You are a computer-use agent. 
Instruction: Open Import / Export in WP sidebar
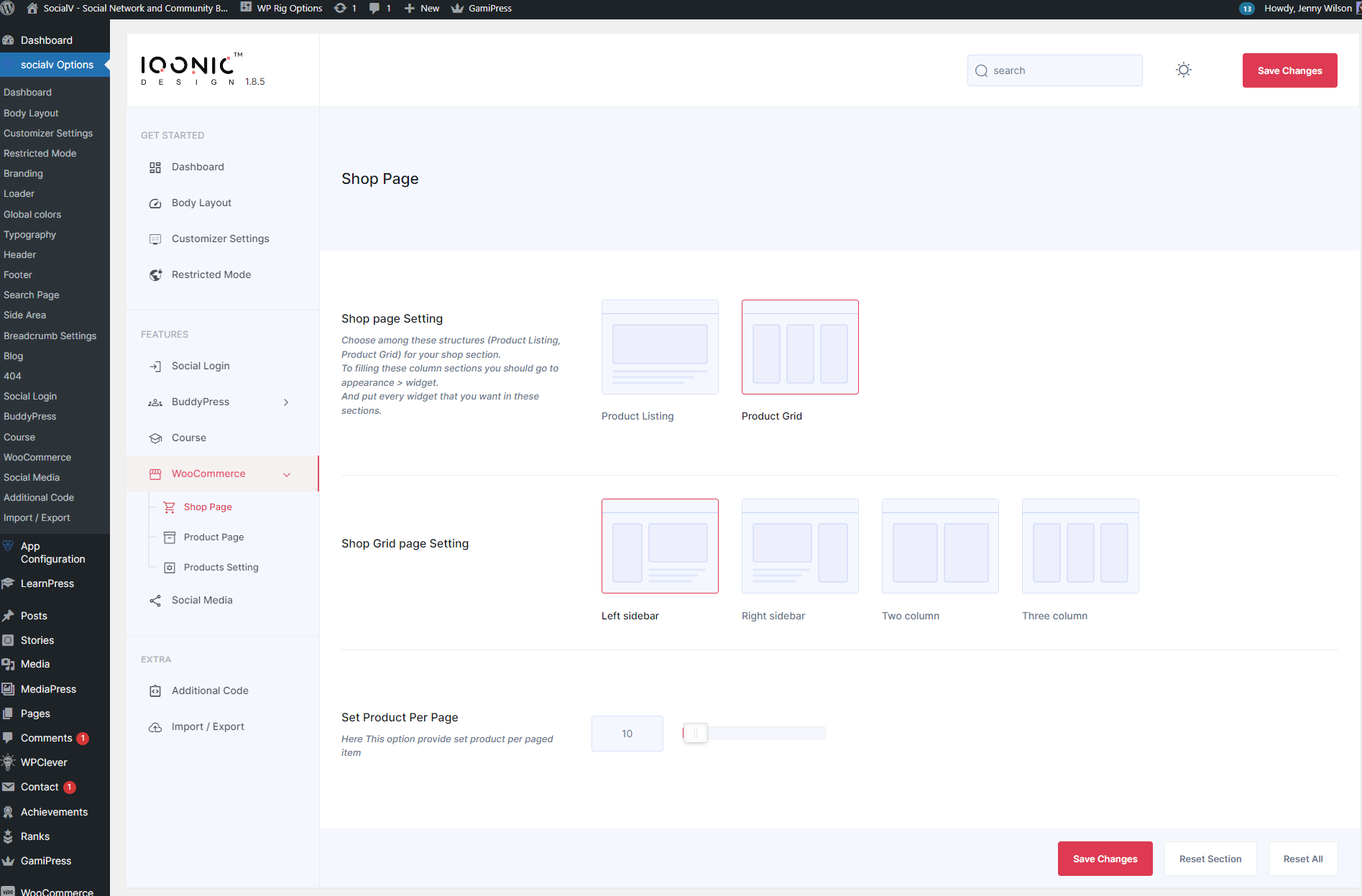37,518
